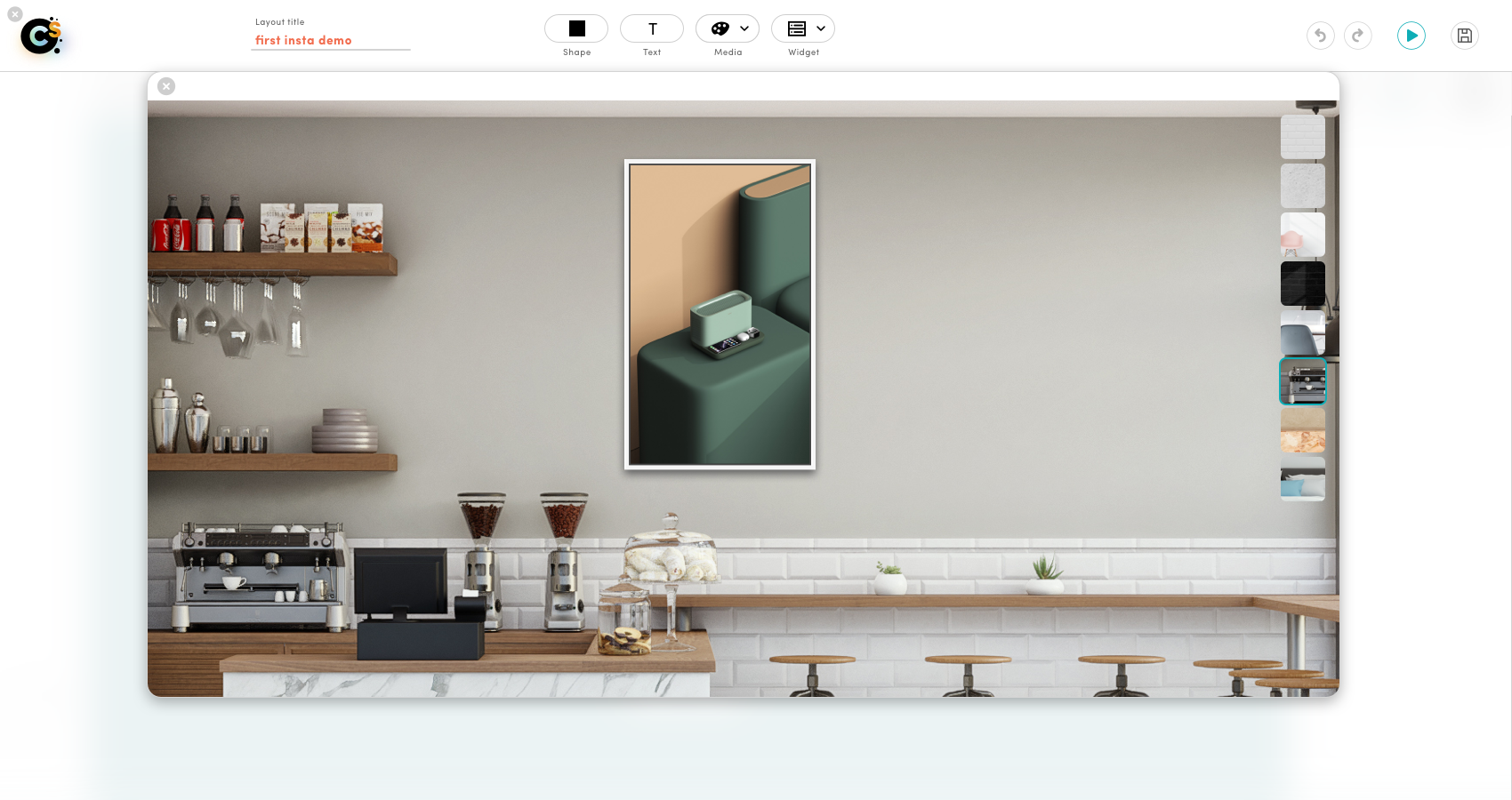Viewport: 1512px width, 800px height.
Task: Close the editor via top-left X
Action: point(15,14)
